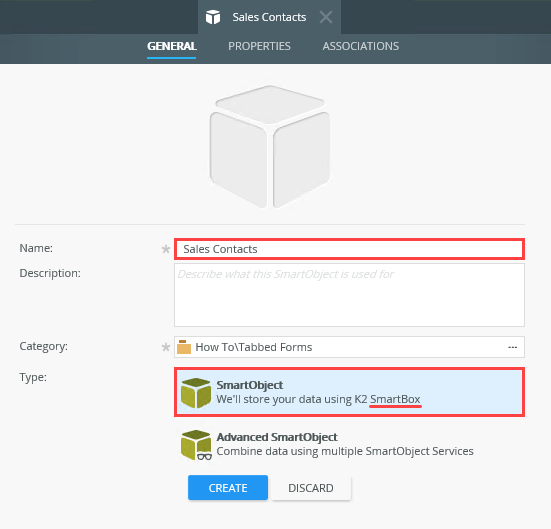Click the "Type:" label
Image resolution: width=551 pixels, height=529 pixels.
[33, 377]
